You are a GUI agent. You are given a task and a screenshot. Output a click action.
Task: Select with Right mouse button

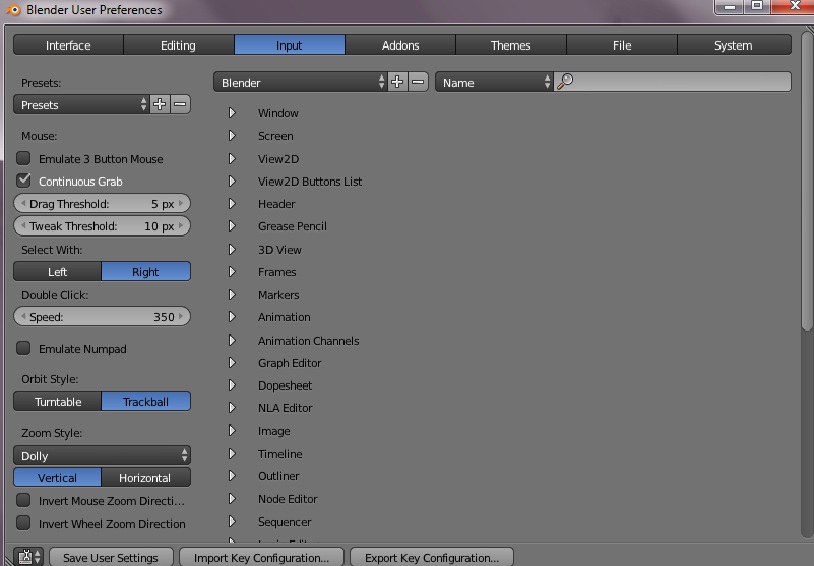(x=146, y=272)
